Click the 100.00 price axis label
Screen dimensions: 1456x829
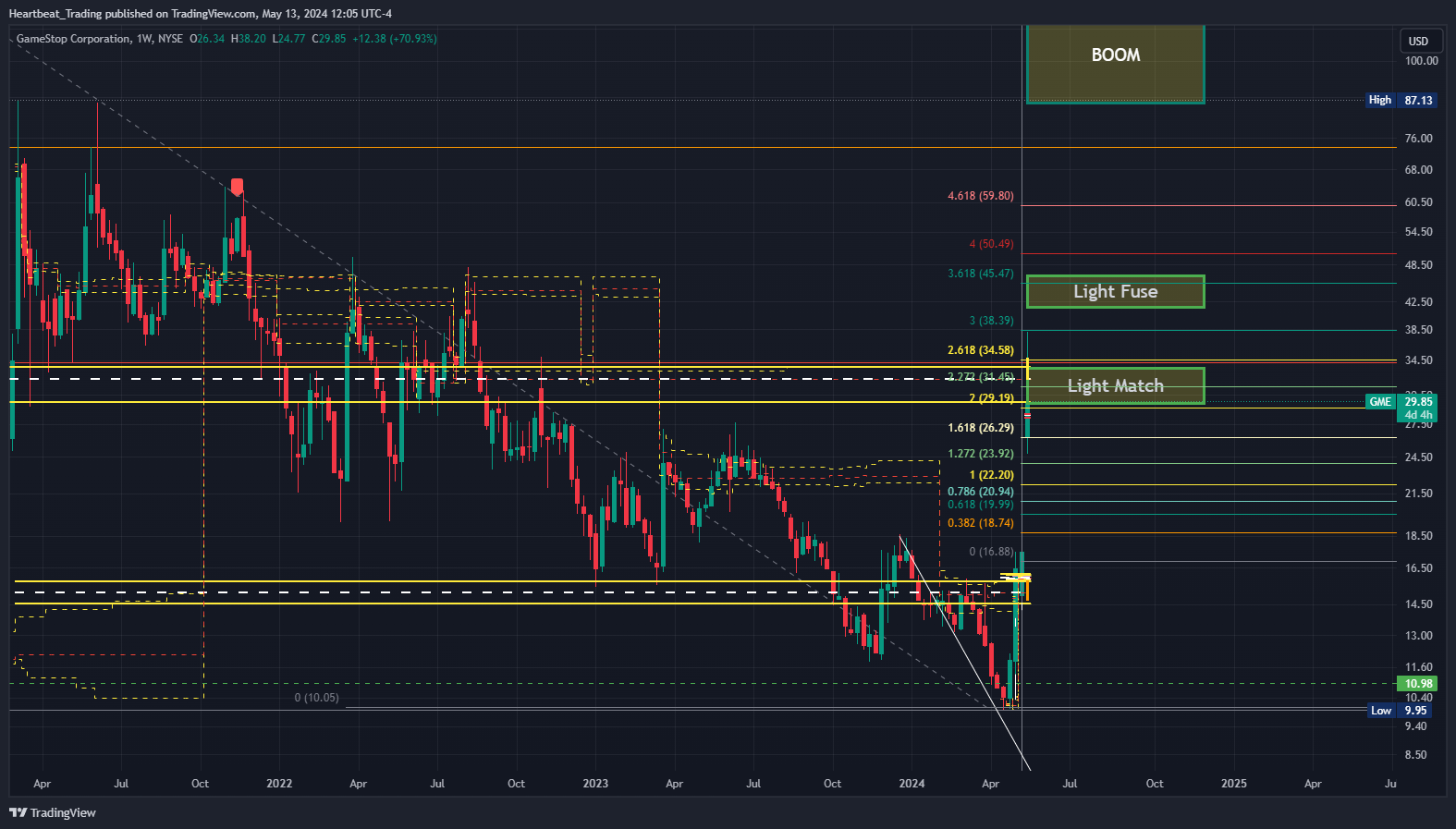pos(1421,61)
